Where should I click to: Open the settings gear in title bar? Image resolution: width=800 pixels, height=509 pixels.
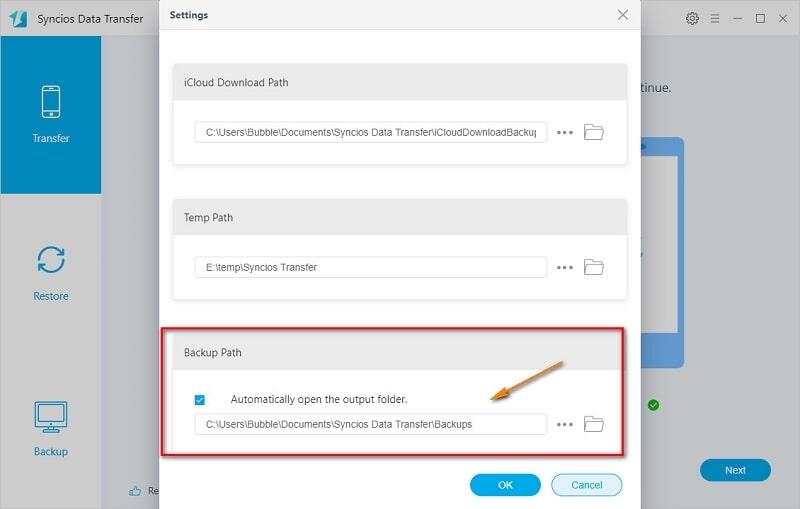pyautogui.click(x=692, y=18)
